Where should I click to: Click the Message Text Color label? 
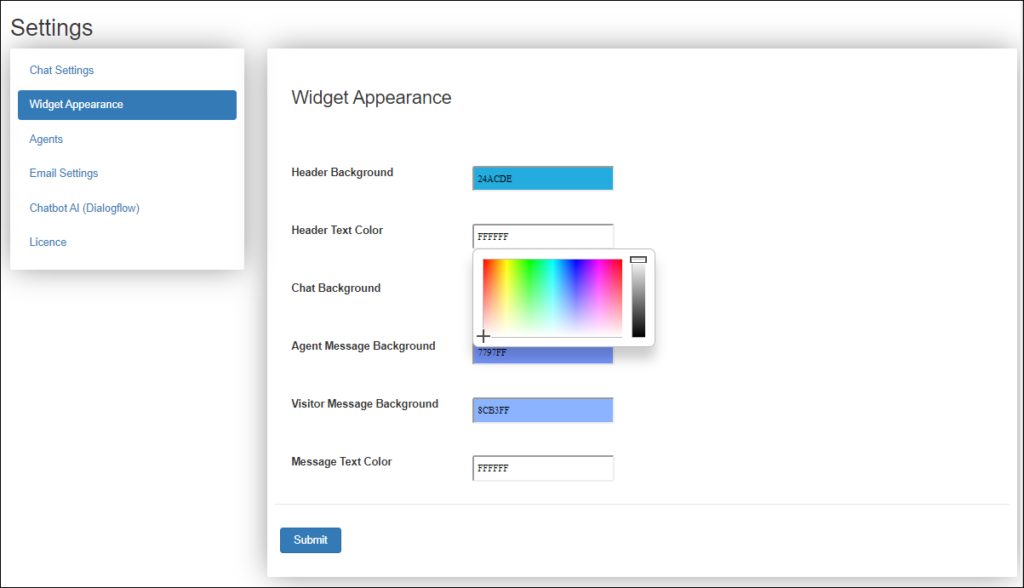[x=342, y=461]
